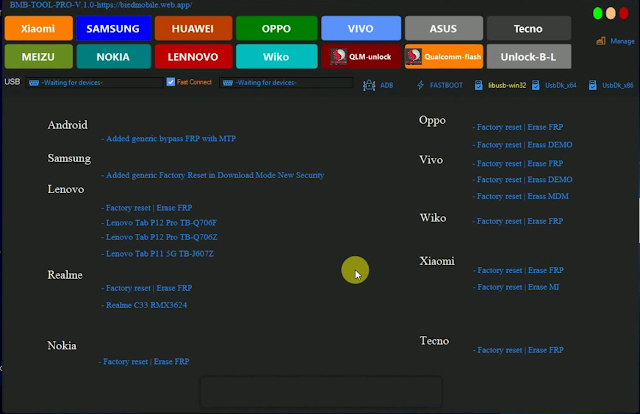The image size is (640, 414).
Task: Click 'Factory reset | Erass MDM' entry
Action: (520, 196)
